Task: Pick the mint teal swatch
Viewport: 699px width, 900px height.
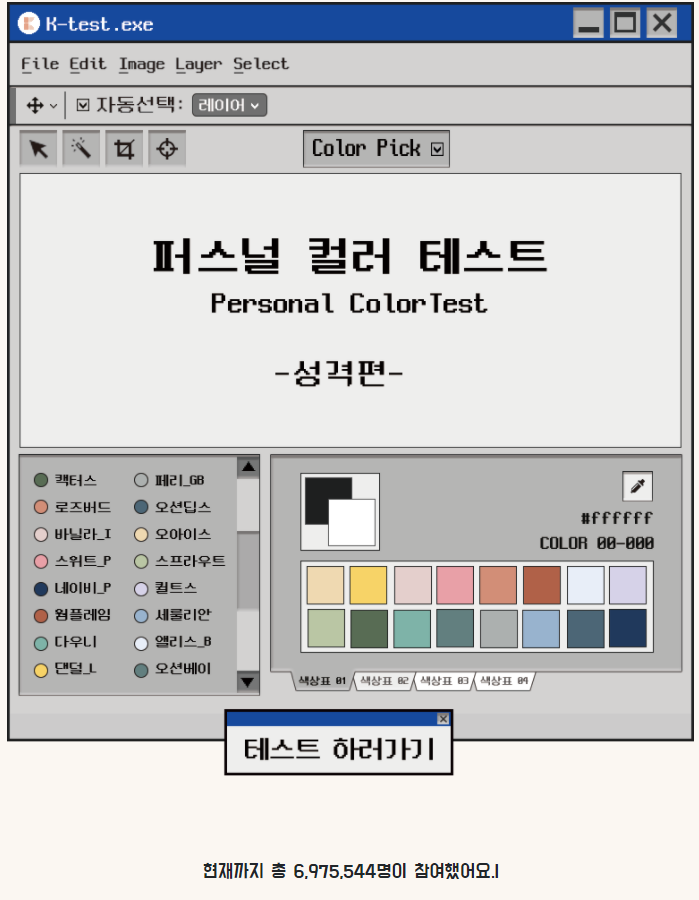Action: tap(413, 629)
